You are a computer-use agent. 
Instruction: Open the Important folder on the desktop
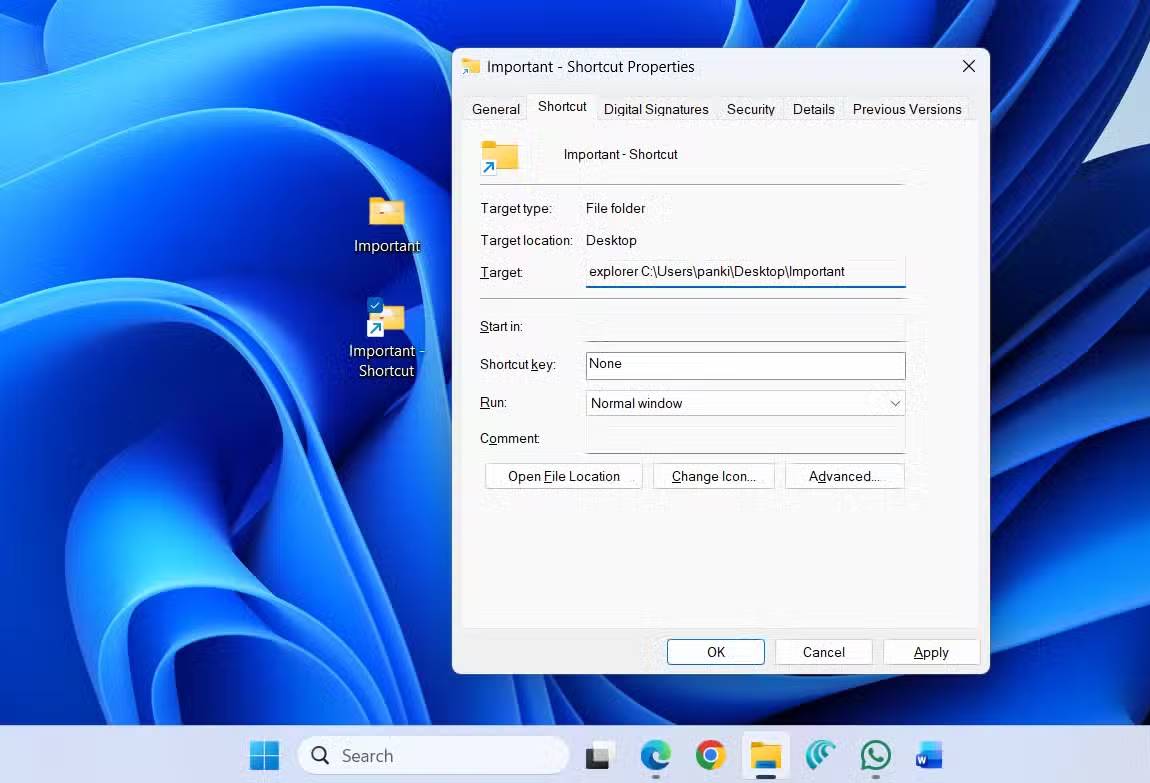coord(386,213)
